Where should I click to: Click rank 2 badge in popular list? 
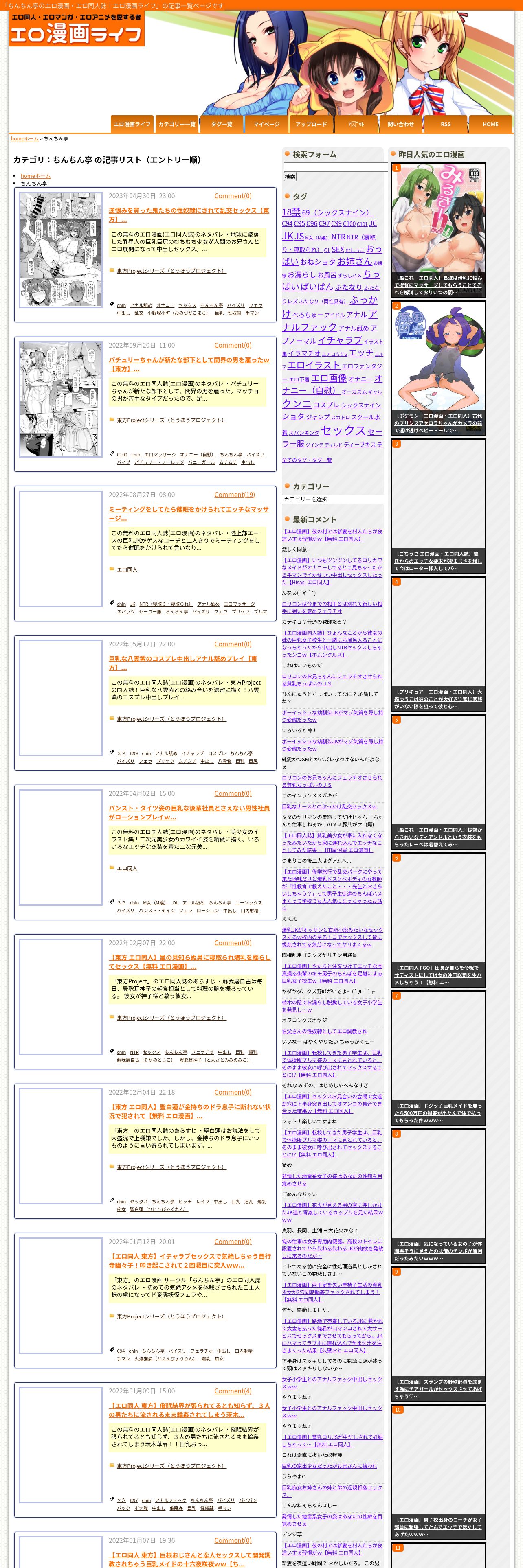[396, 306]
